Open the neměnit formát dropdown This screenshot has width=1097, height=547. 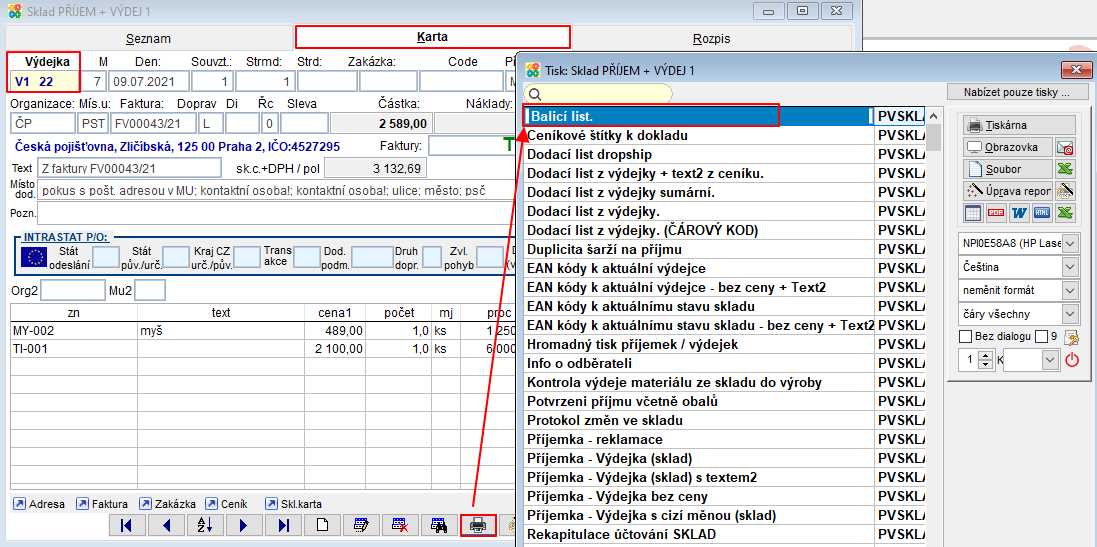(1071, 290)
